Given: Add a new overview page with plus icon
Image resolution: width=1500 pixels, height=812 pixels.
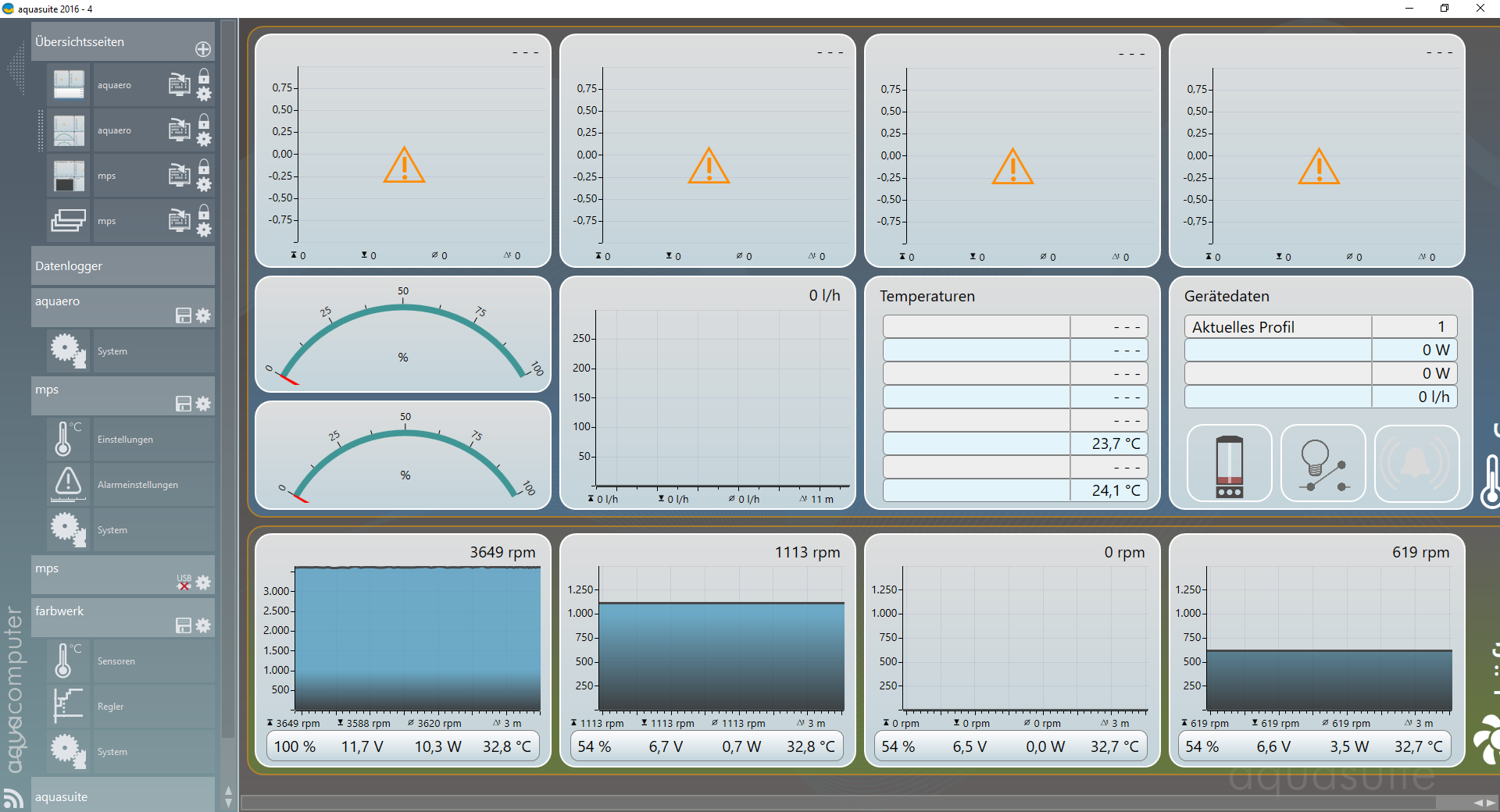Looking at the screenshot, I should pos(203,49).
